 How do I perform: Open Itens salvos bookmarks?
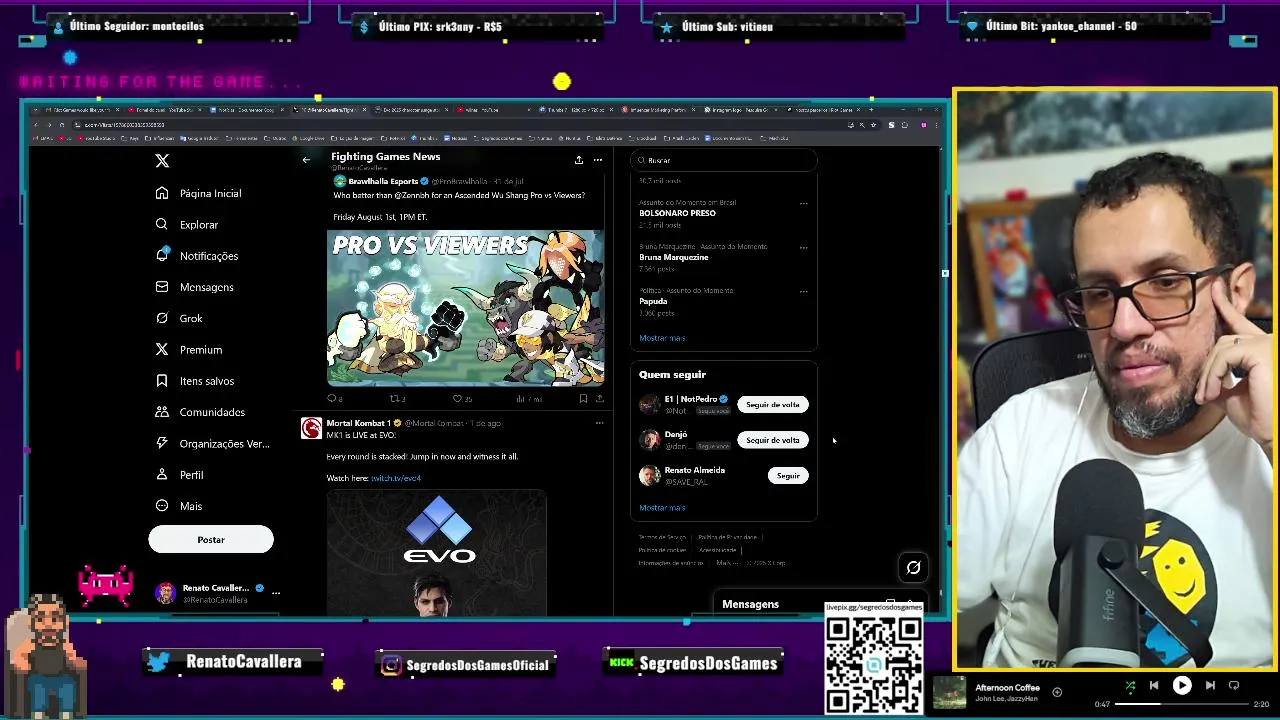coord(195,381)
